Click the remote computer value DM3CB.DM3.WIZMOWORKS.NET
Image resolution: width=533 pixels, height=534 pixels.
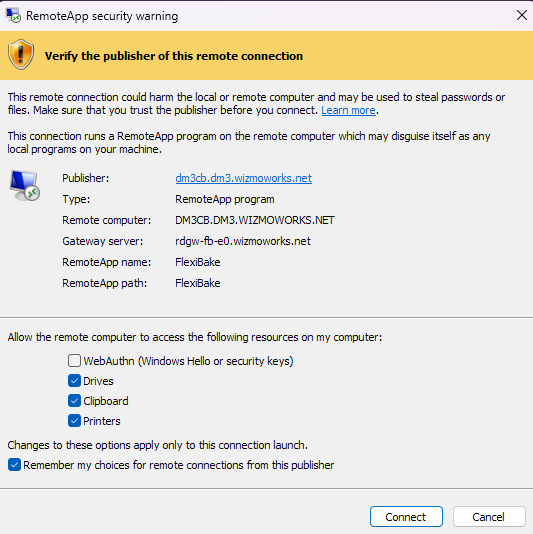(255, 220)
